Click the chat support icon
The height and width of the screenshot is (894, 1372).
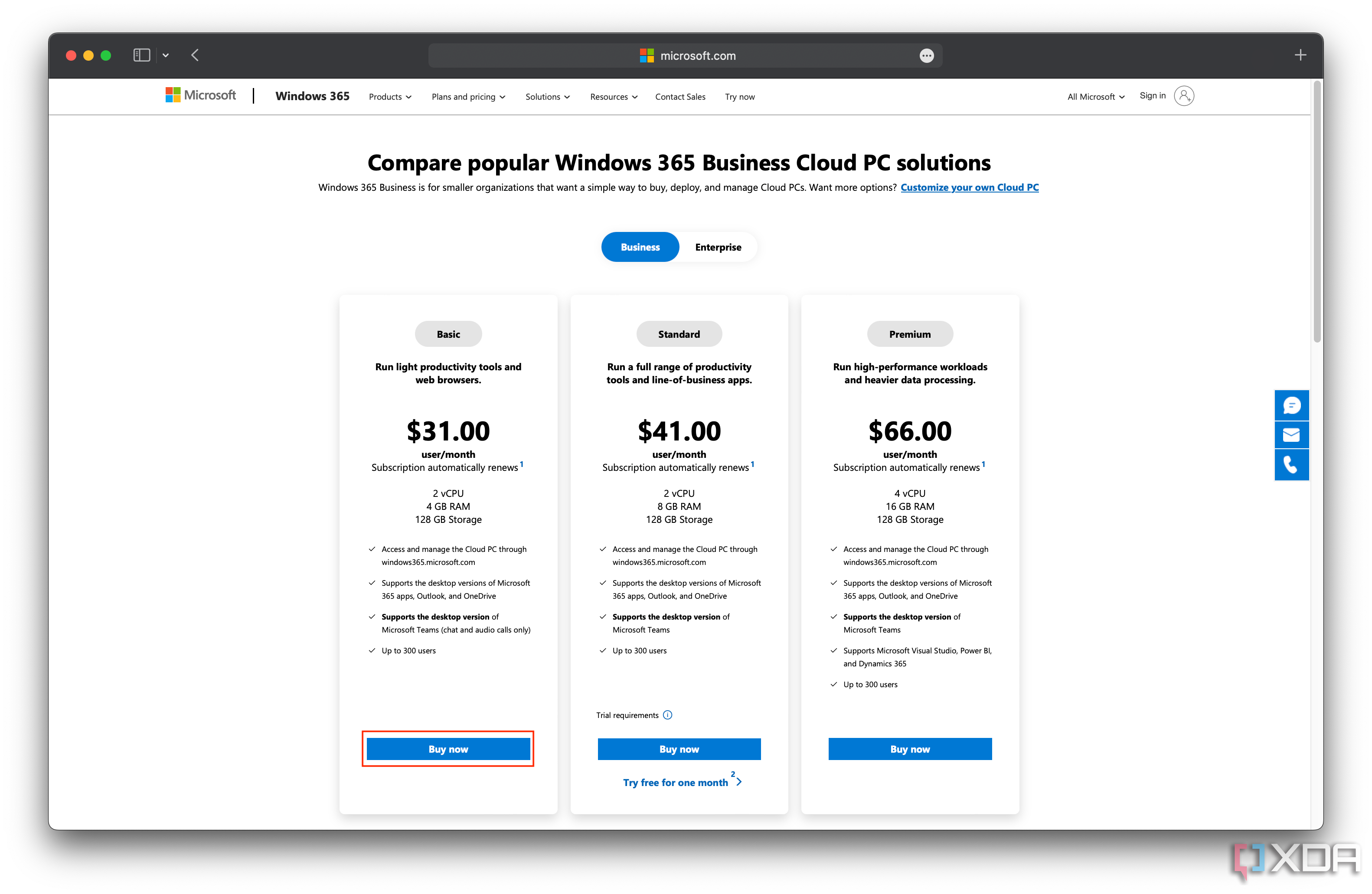pos(1291,405)
